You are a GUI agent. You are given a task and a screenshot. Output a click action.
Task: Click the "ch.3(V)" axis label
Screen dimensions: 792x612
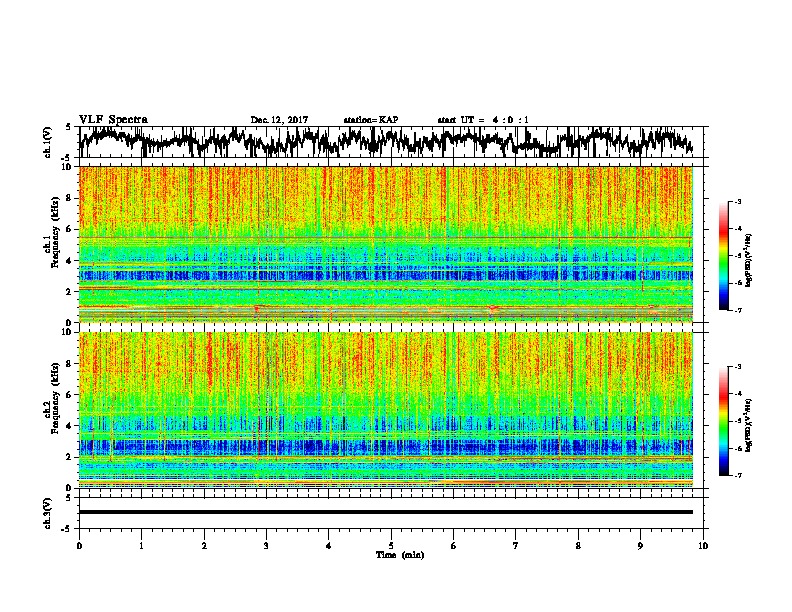(x=48, y=513)
